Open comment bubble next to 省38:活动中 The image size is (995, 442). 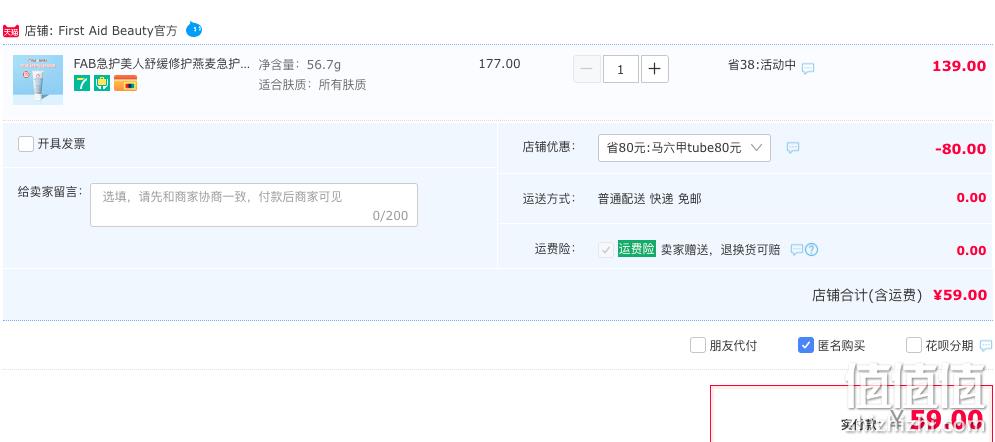tap(808, 68)
